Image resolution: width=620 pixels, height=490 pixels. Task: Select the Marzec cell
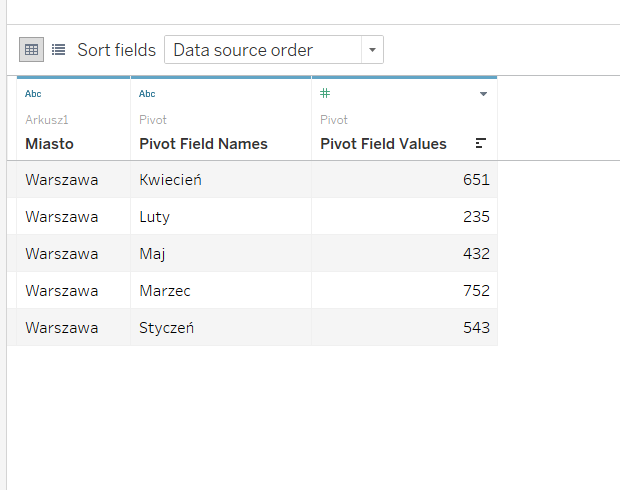click(165, 291)
